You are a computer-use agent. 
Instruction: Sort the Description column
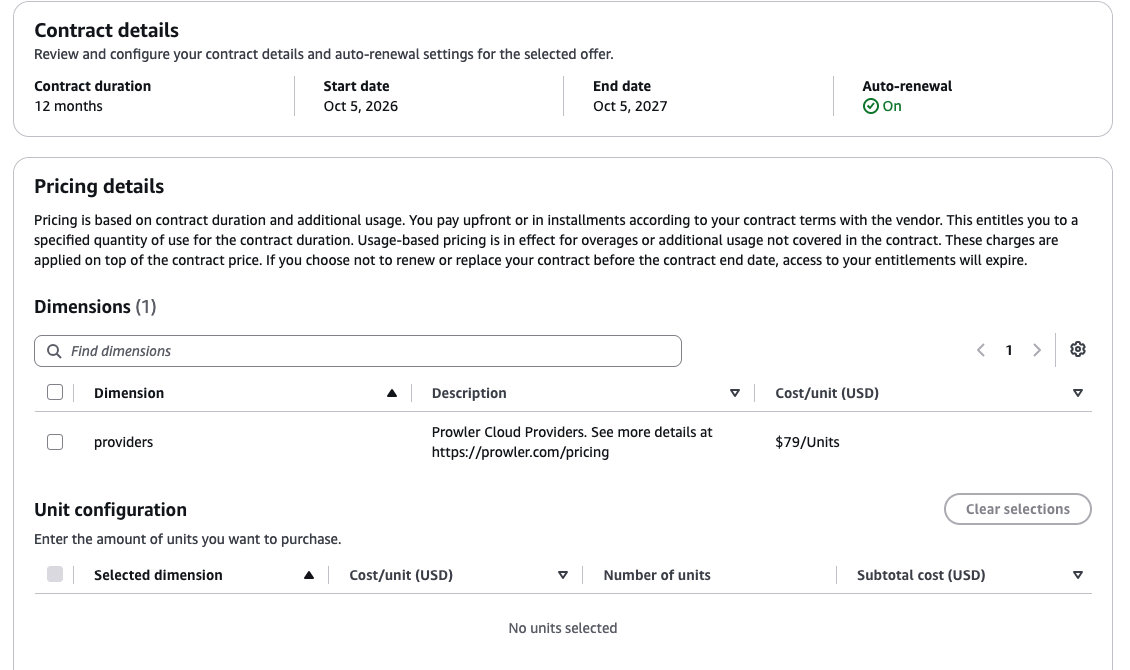pos(734,393)
